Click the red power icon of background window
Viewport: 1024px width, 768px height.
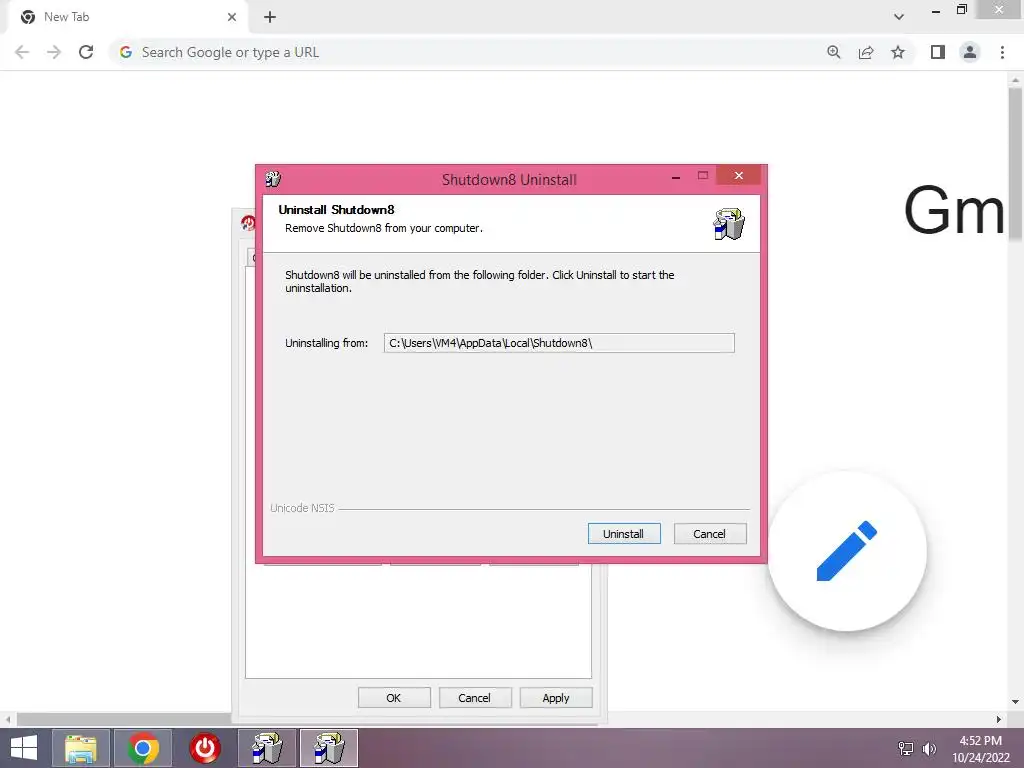click(248, 223)
